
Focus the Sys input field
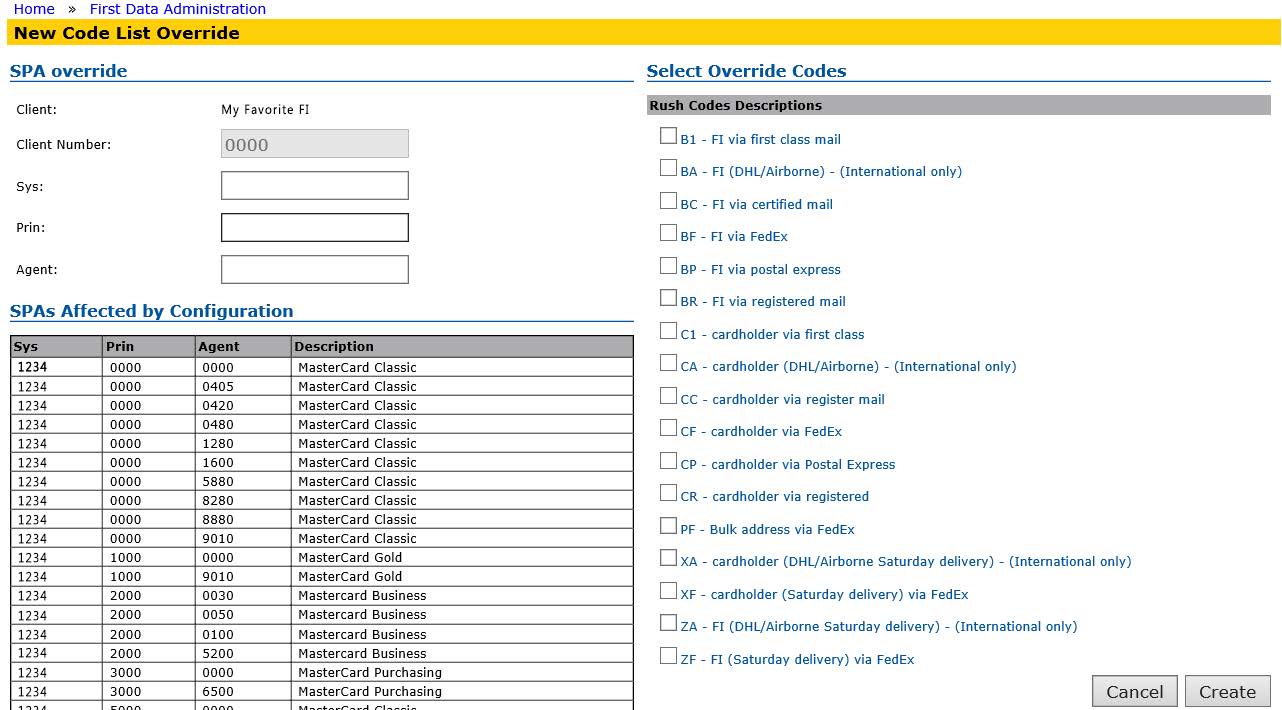[315, 186]
